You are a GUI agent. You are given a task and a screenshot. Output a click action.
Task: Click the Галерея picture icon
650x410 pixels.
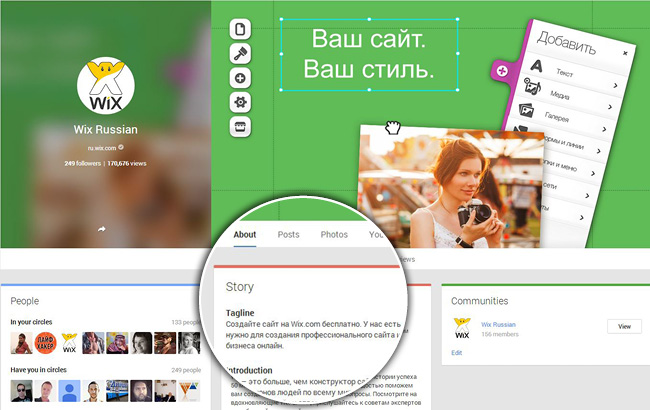526,110
